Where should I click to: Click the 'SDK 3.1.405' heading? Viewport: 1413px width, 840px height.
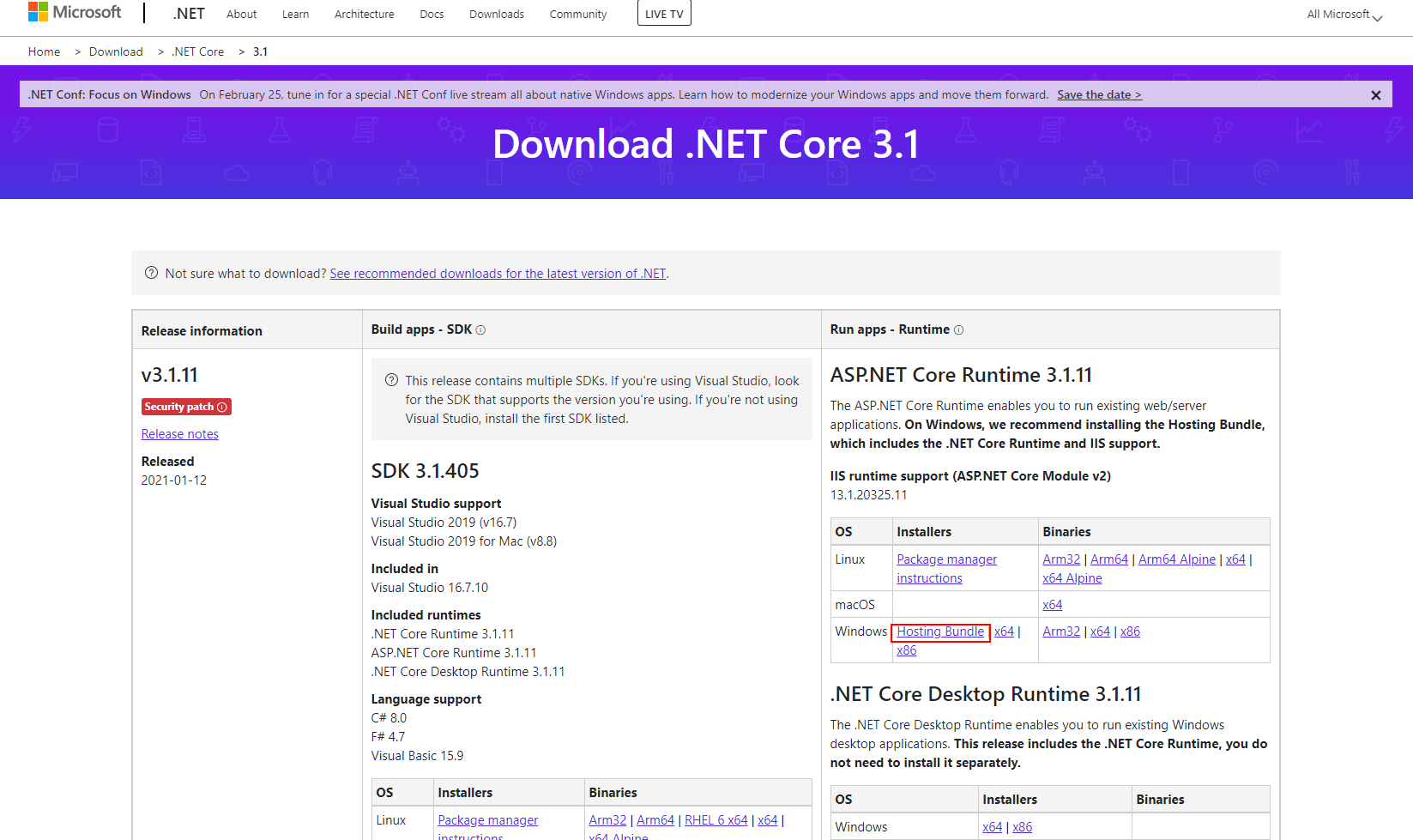425,471
